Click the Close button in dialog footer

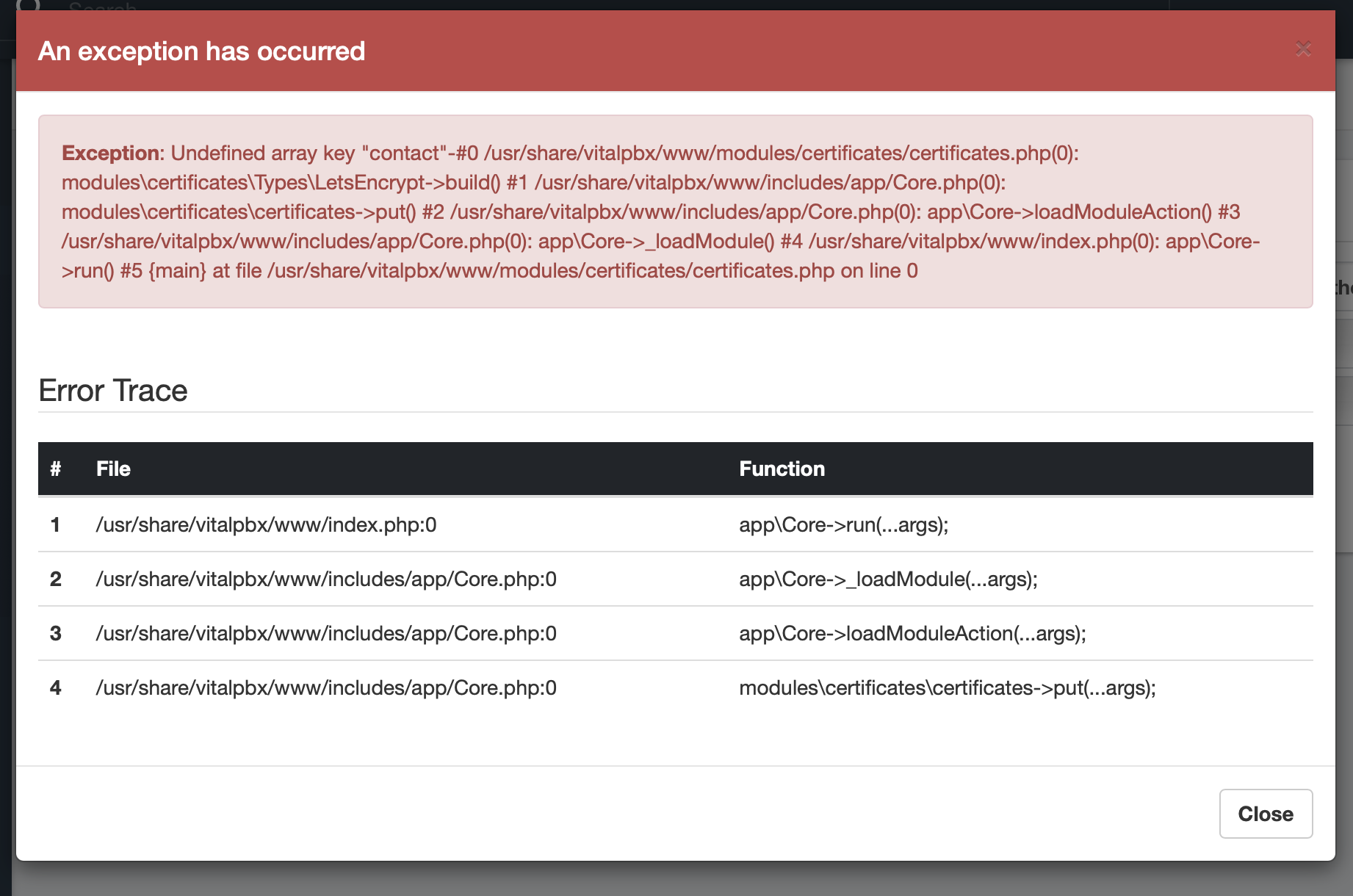1266,814
